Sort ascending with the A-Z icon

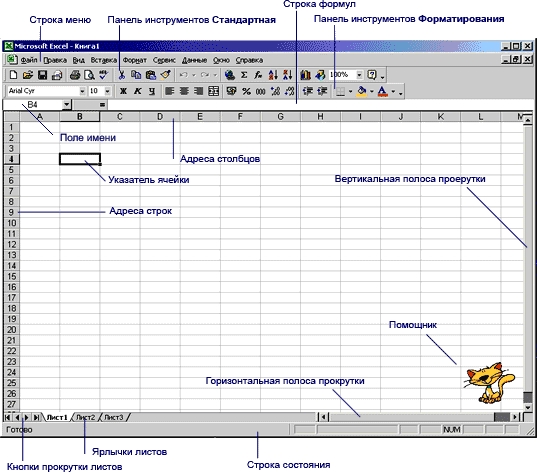(273, 75)
